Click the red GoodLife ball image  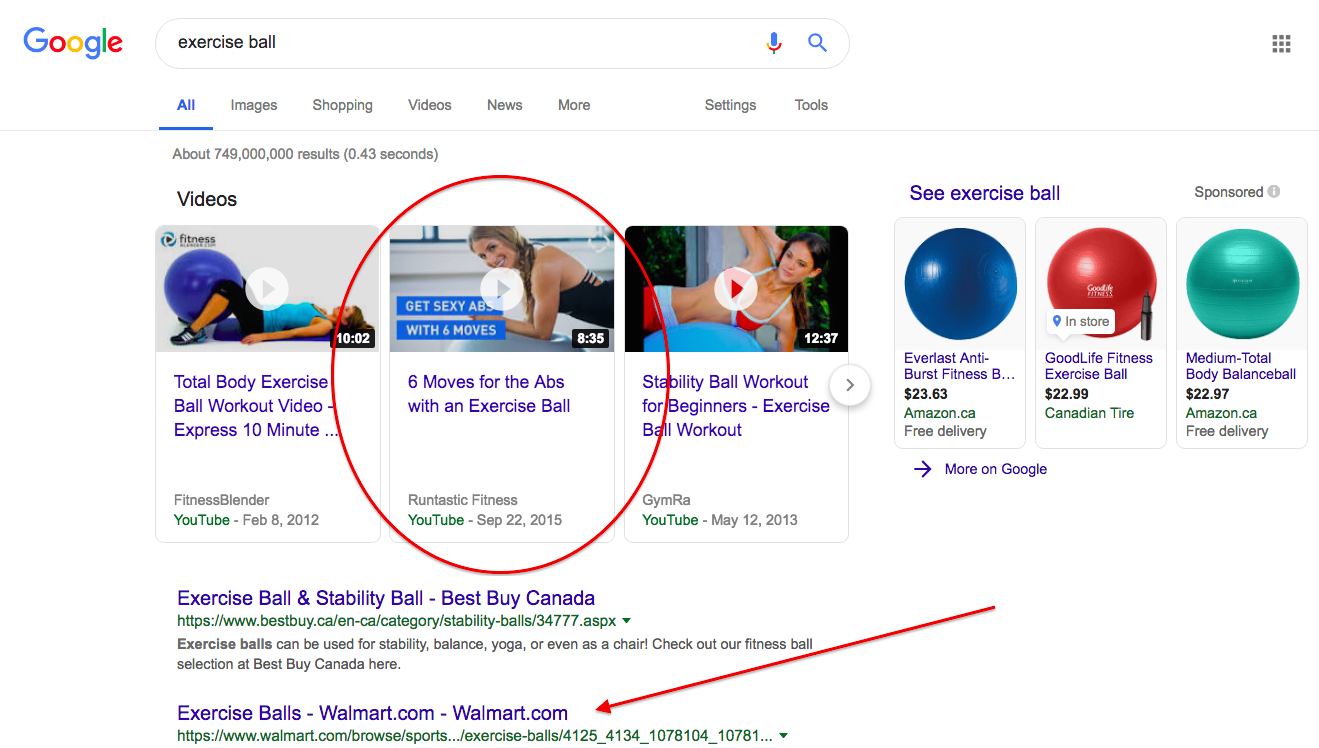click(x=1101, y=283)
